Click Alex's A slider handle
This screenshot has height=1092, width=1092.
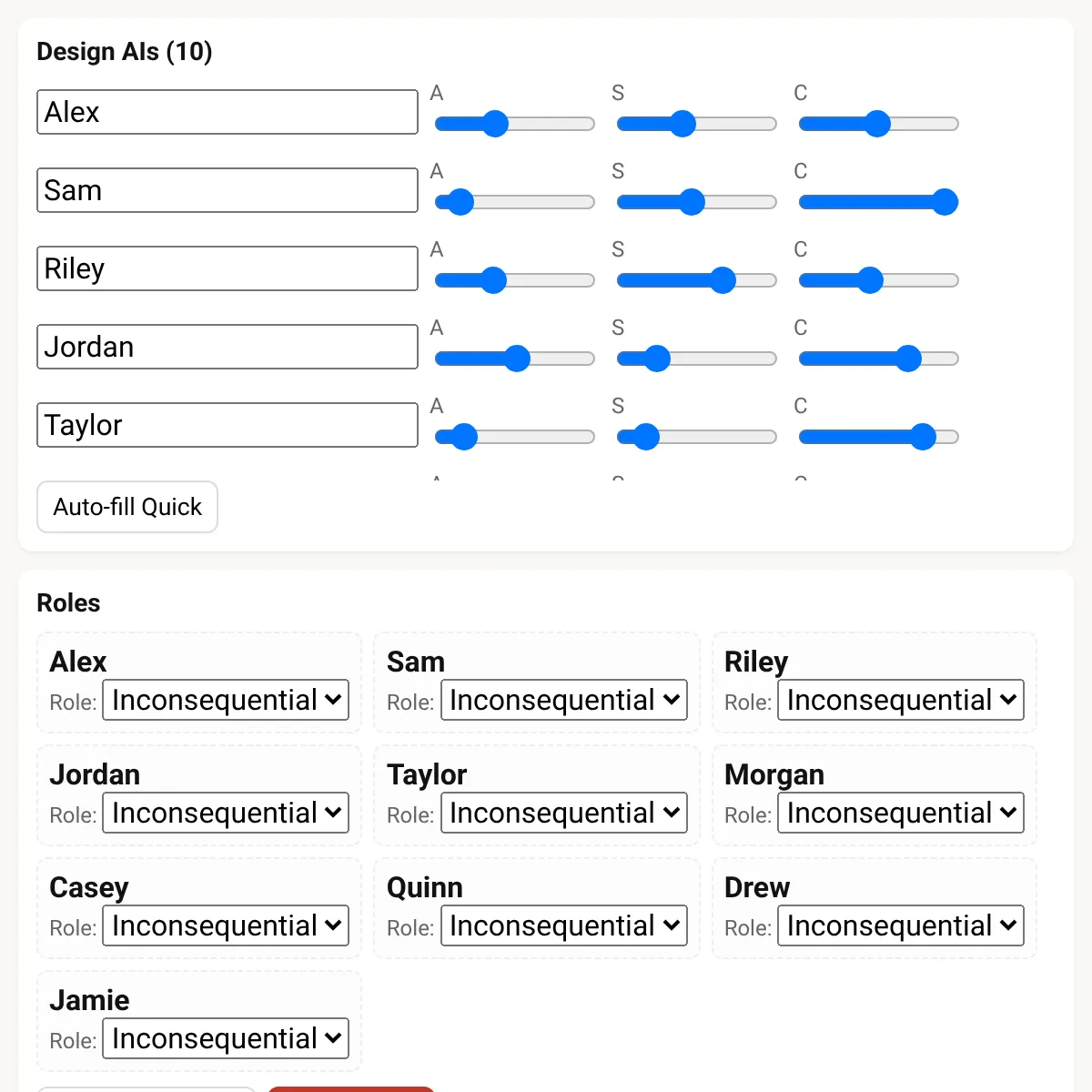(495, 124)
